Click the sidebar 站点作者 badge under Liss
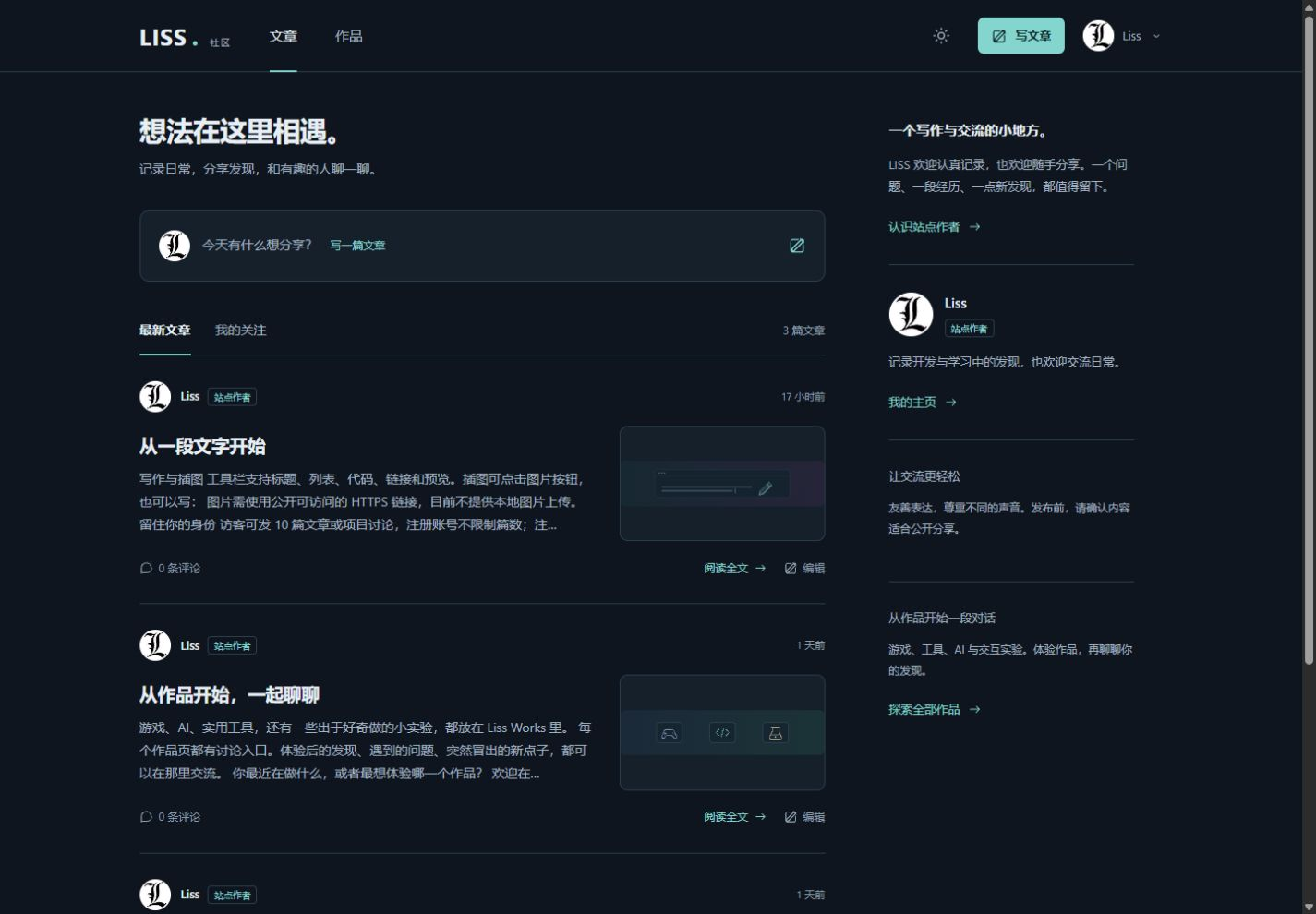 (x=969, y=329)
